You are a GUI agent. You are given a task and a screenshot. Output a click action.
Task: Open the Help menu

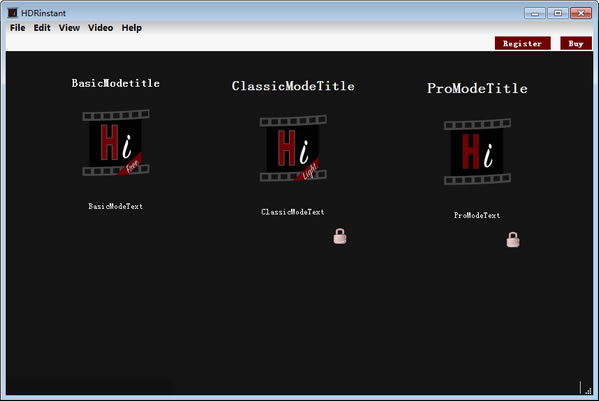(131, 28)
